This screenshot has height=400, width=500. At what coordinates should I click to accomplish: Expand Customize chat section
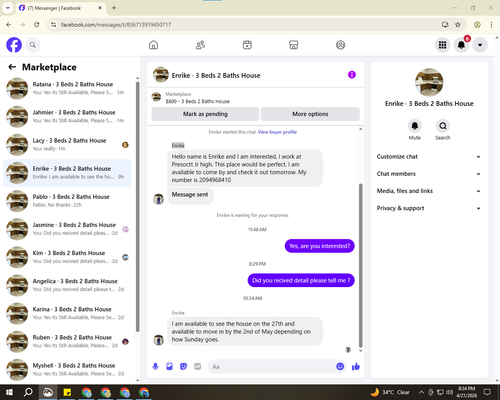(429, 157)
